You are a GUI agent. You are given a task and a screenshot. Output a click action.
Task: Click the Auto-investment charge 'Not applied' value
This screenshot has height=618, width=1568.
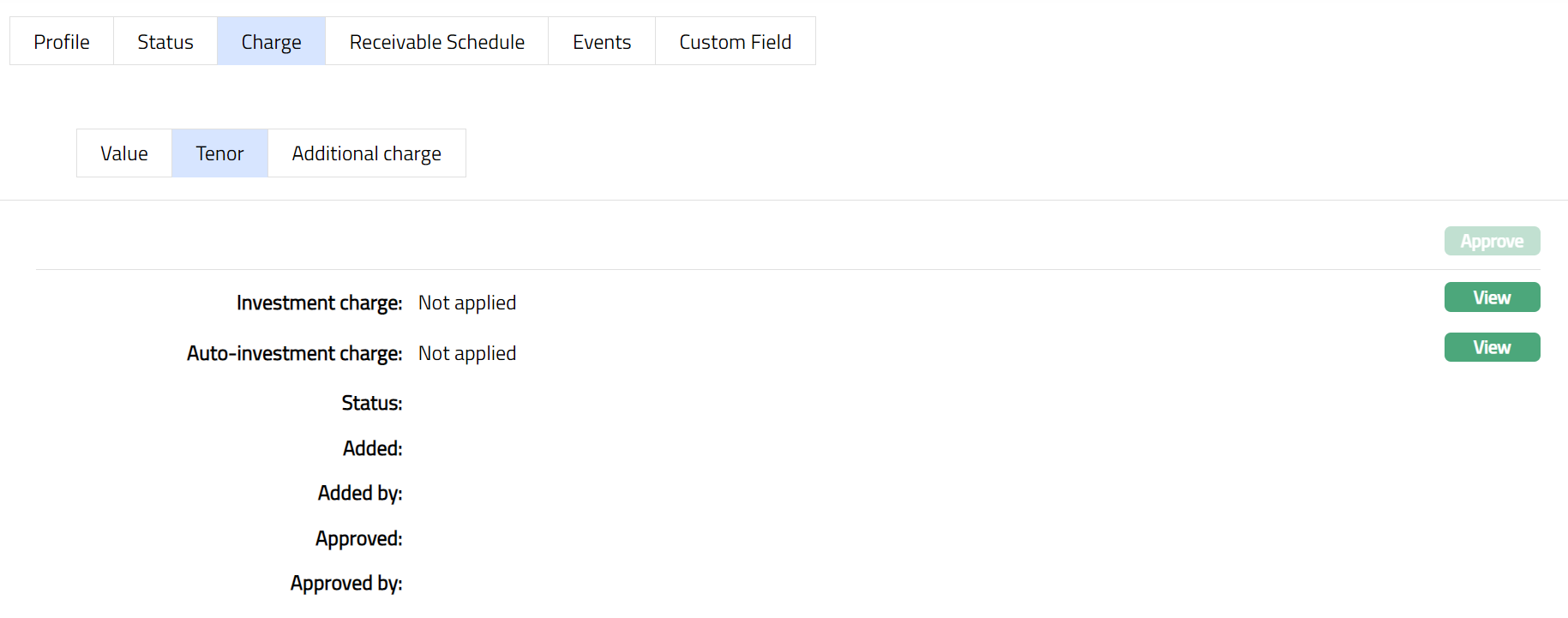click(x=467, y=354)
